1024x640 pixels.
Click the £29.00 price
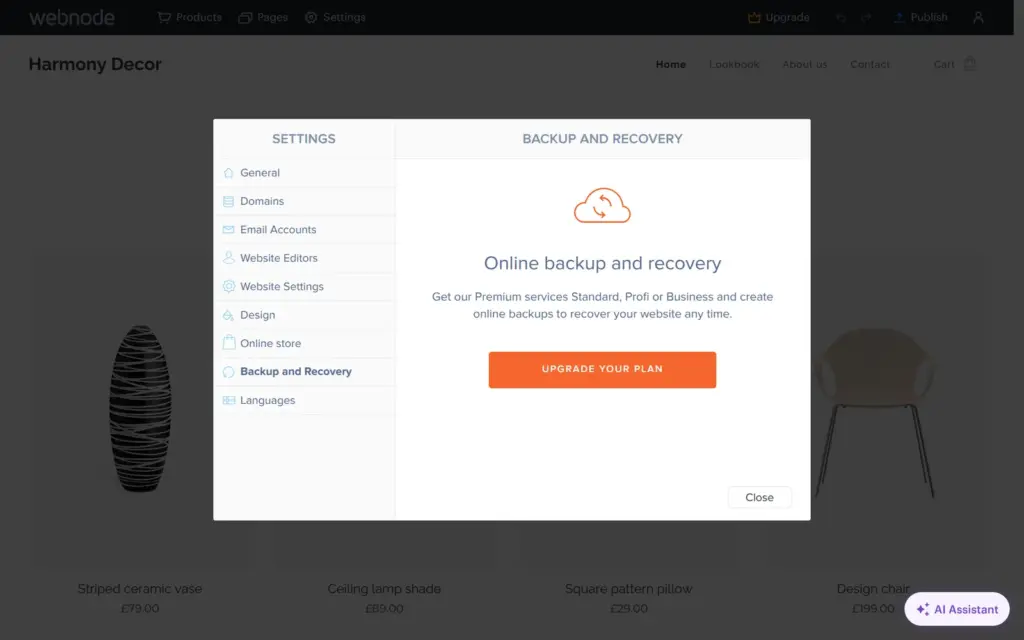(628, 608)
